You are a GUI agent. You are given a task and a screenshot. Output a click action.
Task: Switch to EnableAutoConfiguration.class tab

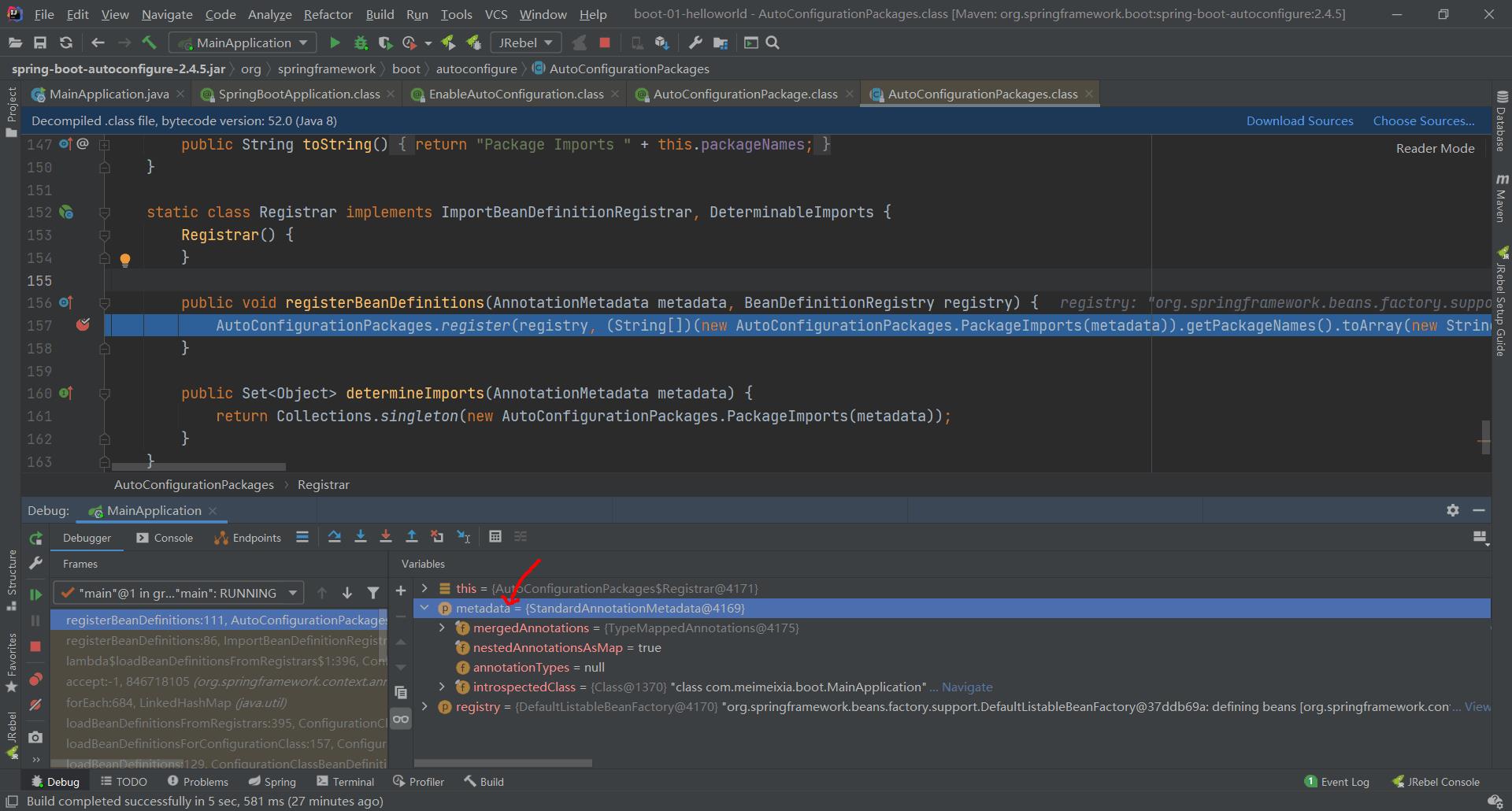(x=516, y=94)
